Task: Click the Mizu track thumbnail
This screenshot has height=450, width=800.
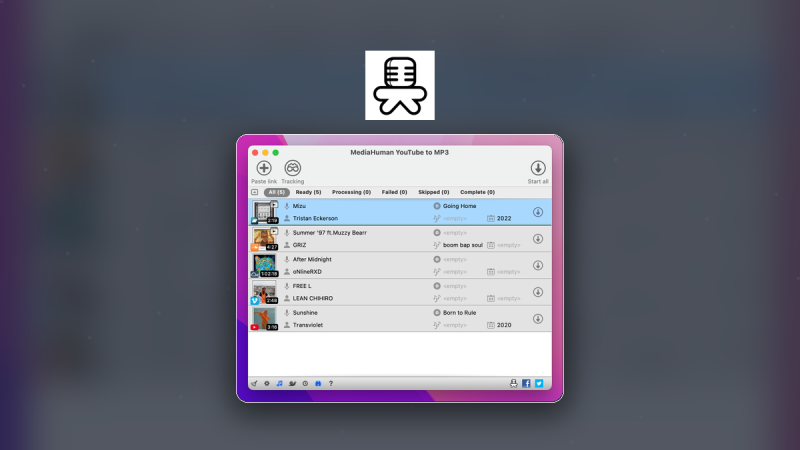Action: pos(264,212)
